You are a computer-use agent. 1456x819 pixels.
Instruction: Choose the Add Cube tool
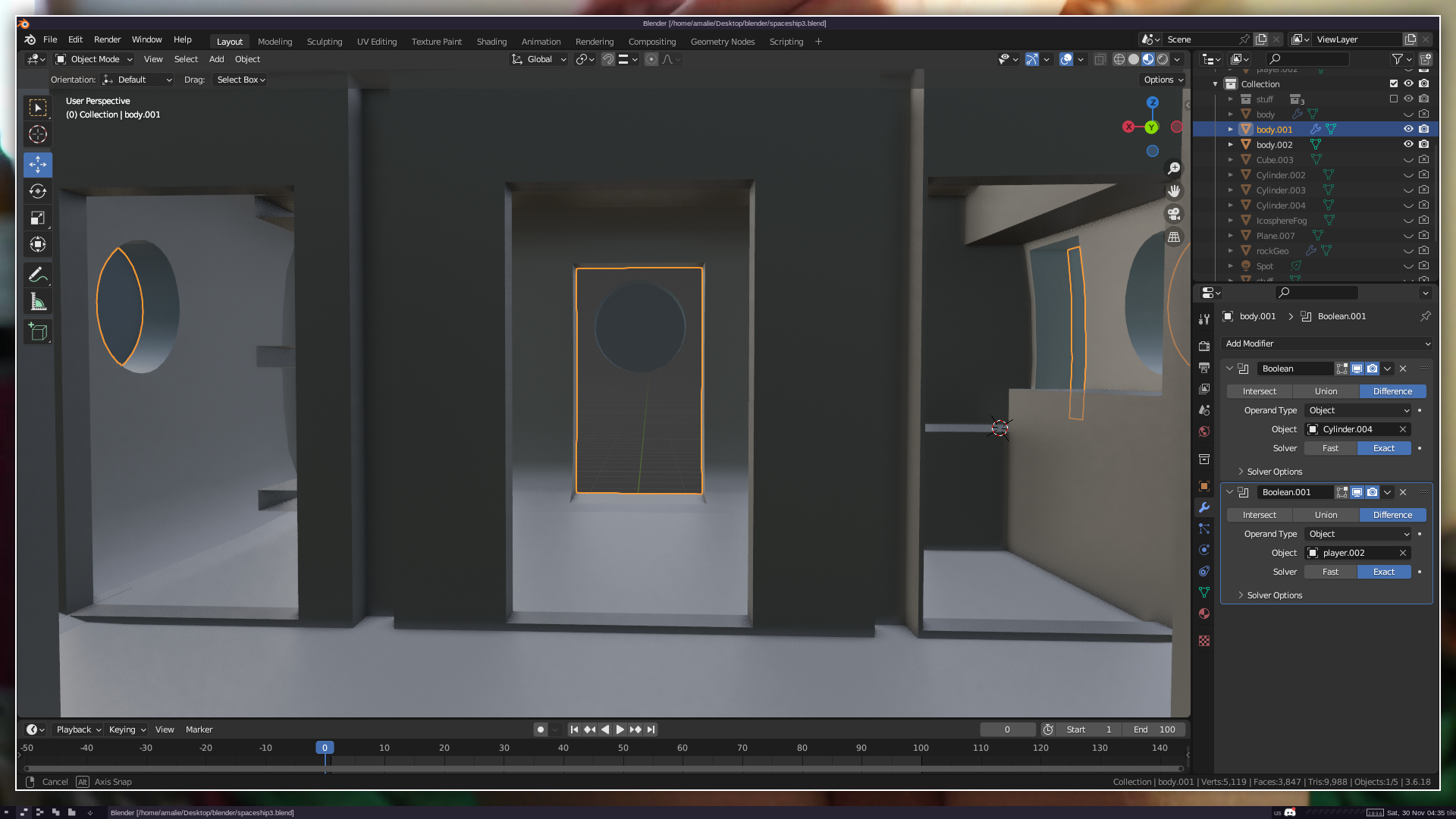tap(38, 332)
